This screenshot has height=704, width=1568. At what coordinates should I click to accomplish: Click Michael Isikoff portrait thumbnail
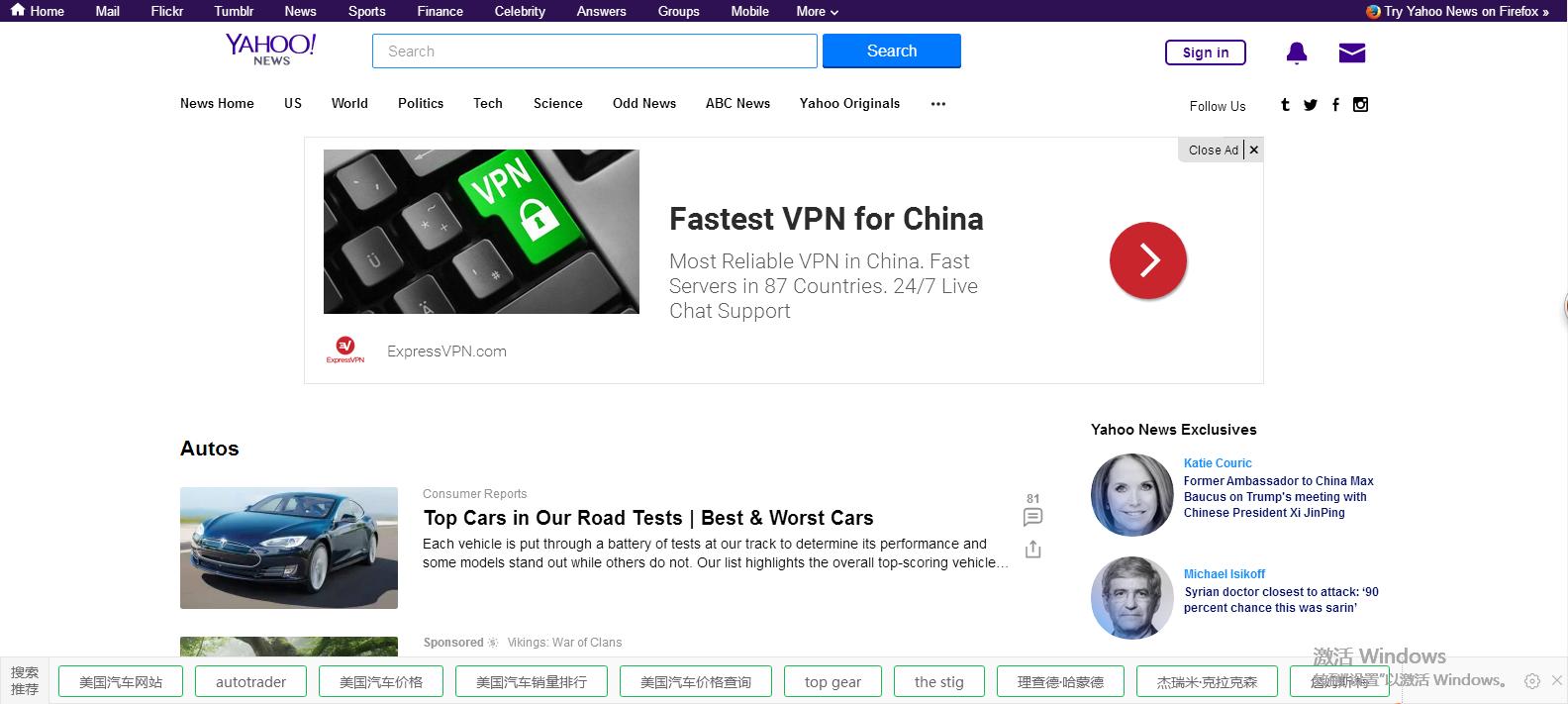pos(1131,598)
